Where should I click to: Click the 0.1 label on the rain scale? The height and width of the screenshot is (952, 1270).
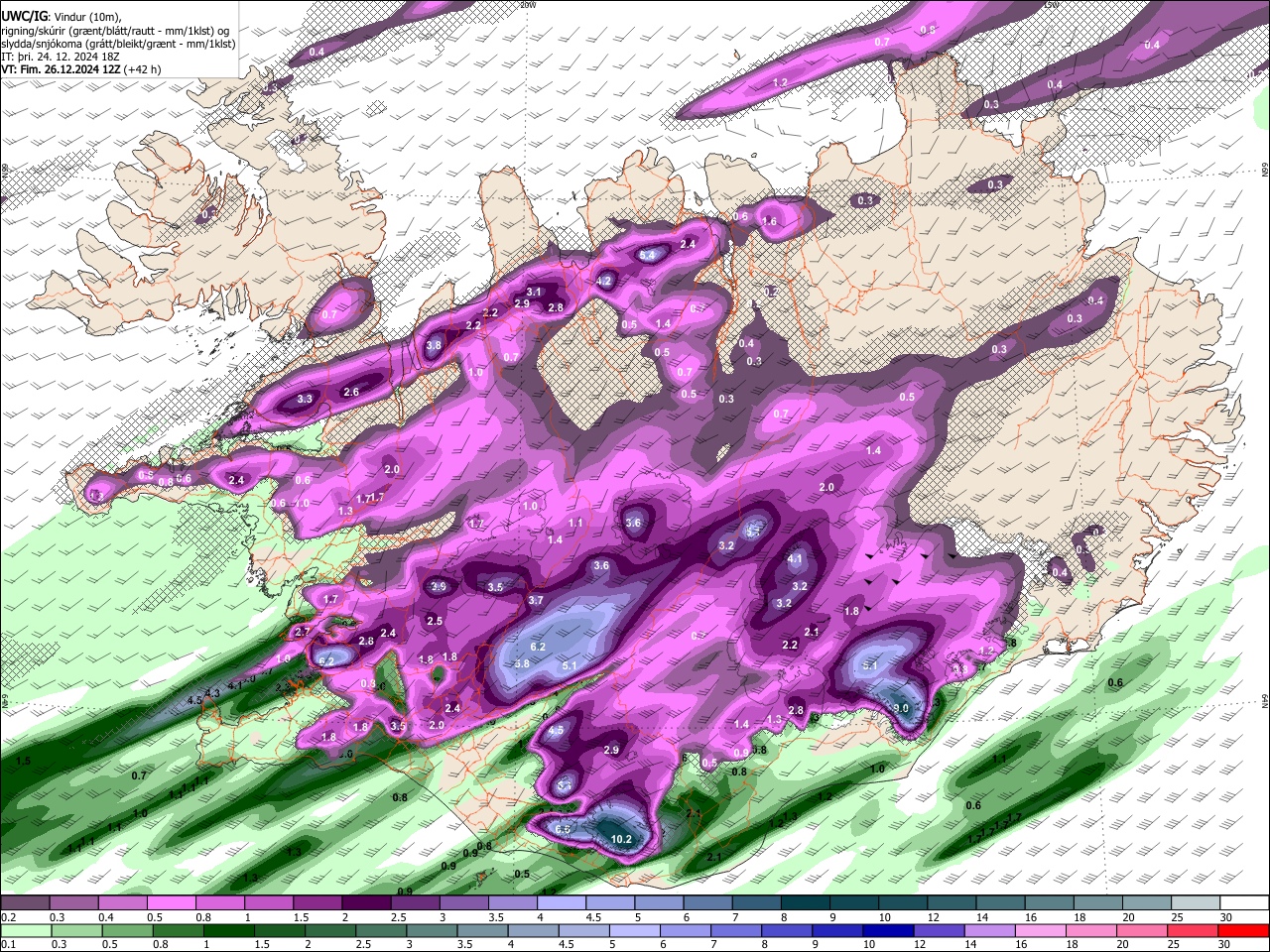pos(9,944)
